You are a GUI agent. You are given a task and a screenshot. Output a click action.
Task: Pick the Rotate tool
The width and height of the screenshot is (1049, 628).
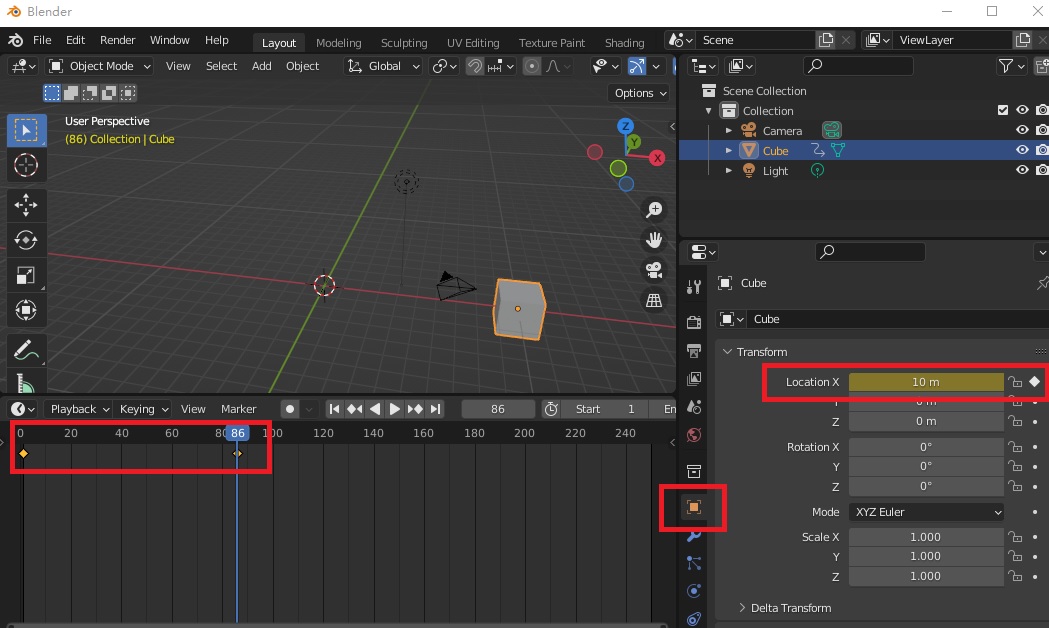[26, 240]
